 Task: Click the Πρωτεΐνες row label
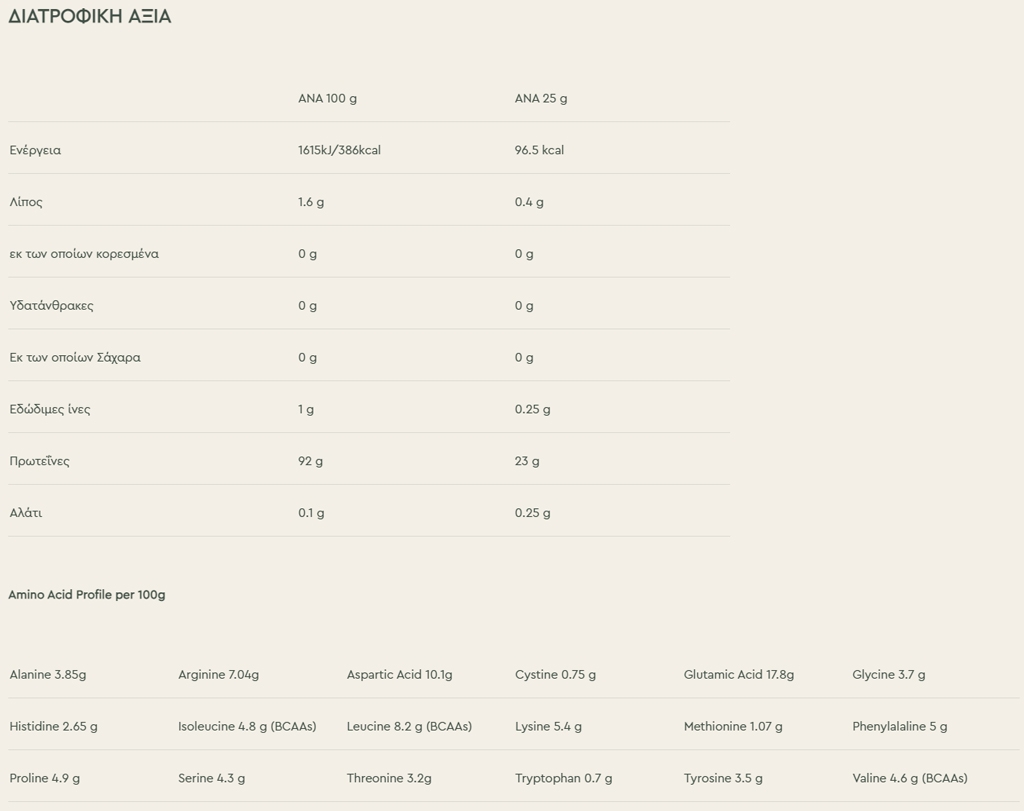40,461
